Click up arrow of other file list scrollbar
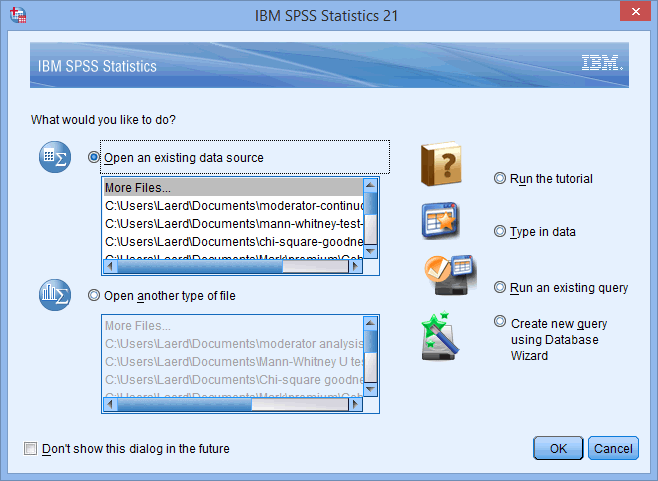 (x=371, y=323)
